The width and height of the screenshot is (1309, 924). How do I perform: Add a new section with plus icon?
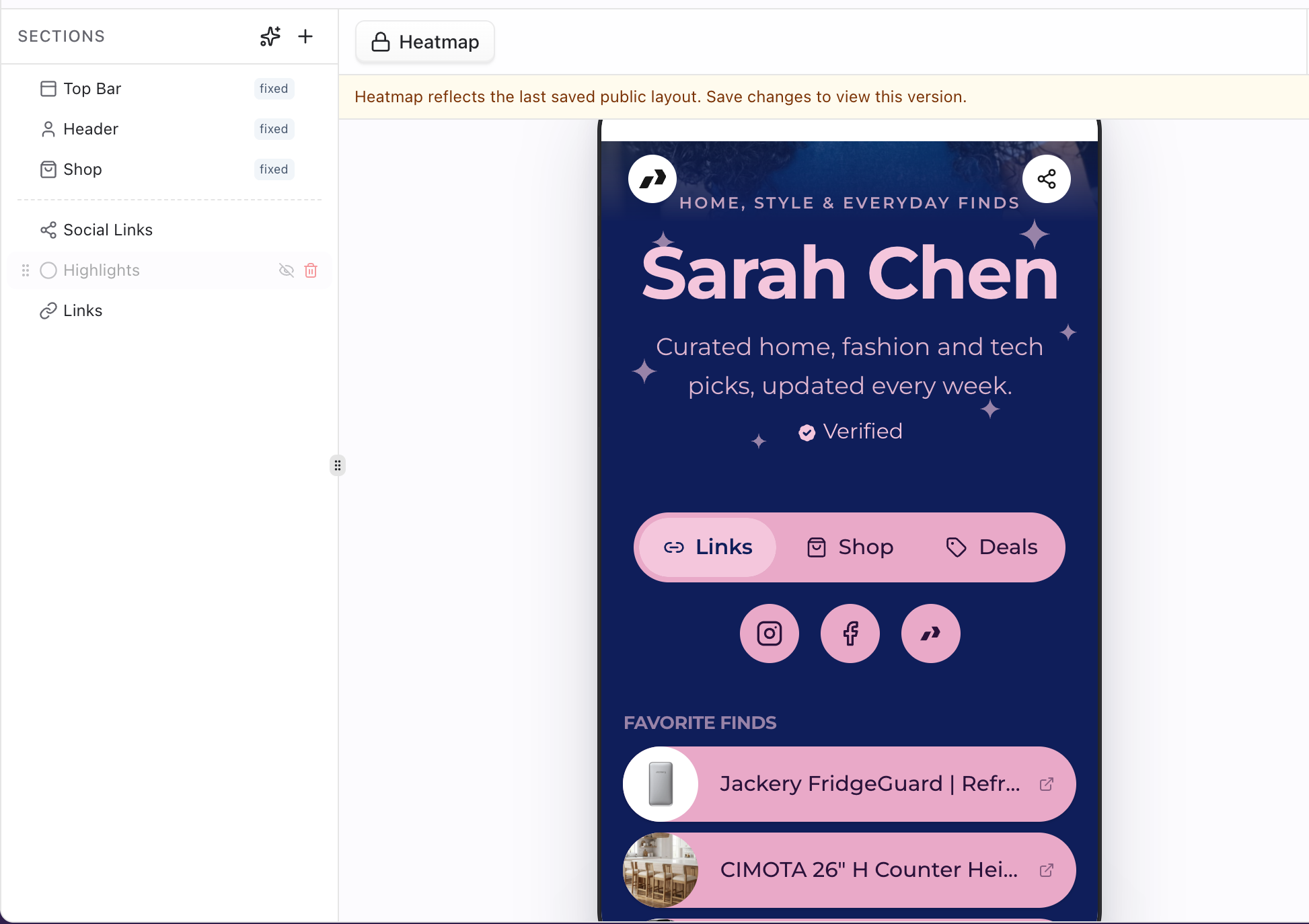tap(305, 36)
